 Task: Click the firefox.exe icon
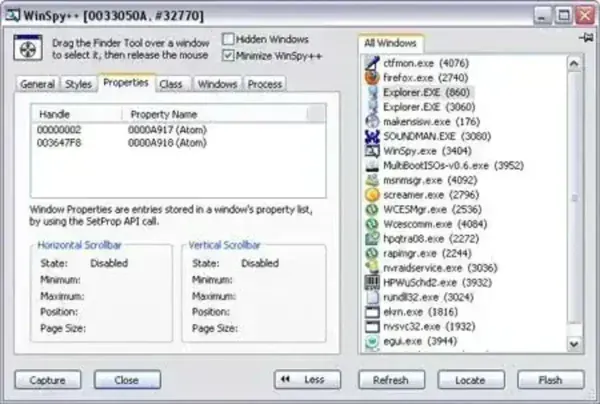[372, 78]
